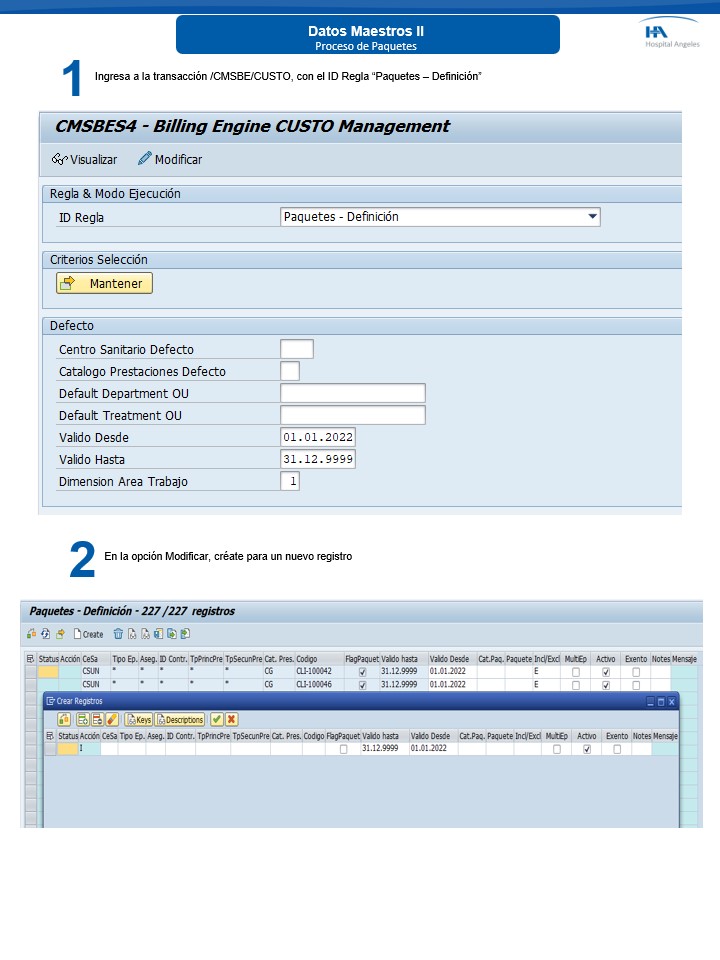Open the ID Regla dropdown
720x960 pixels.
[592, 217]
